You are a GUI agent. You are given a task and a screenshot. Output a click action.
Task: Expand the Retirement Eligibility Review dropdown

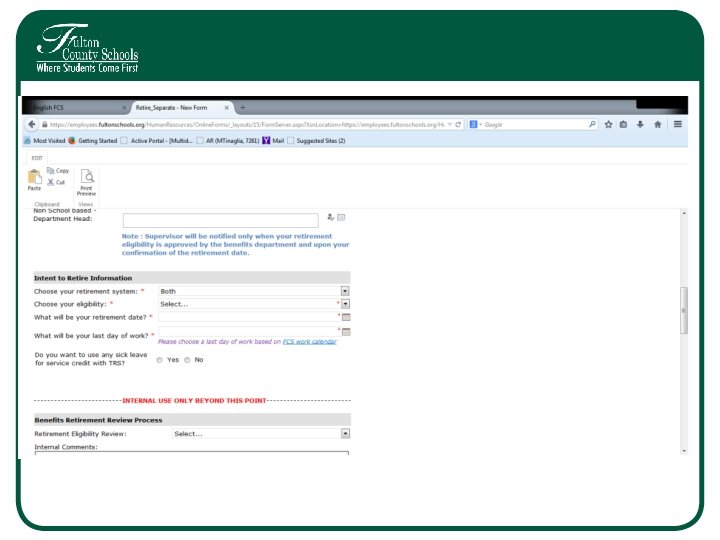[345, 433]
